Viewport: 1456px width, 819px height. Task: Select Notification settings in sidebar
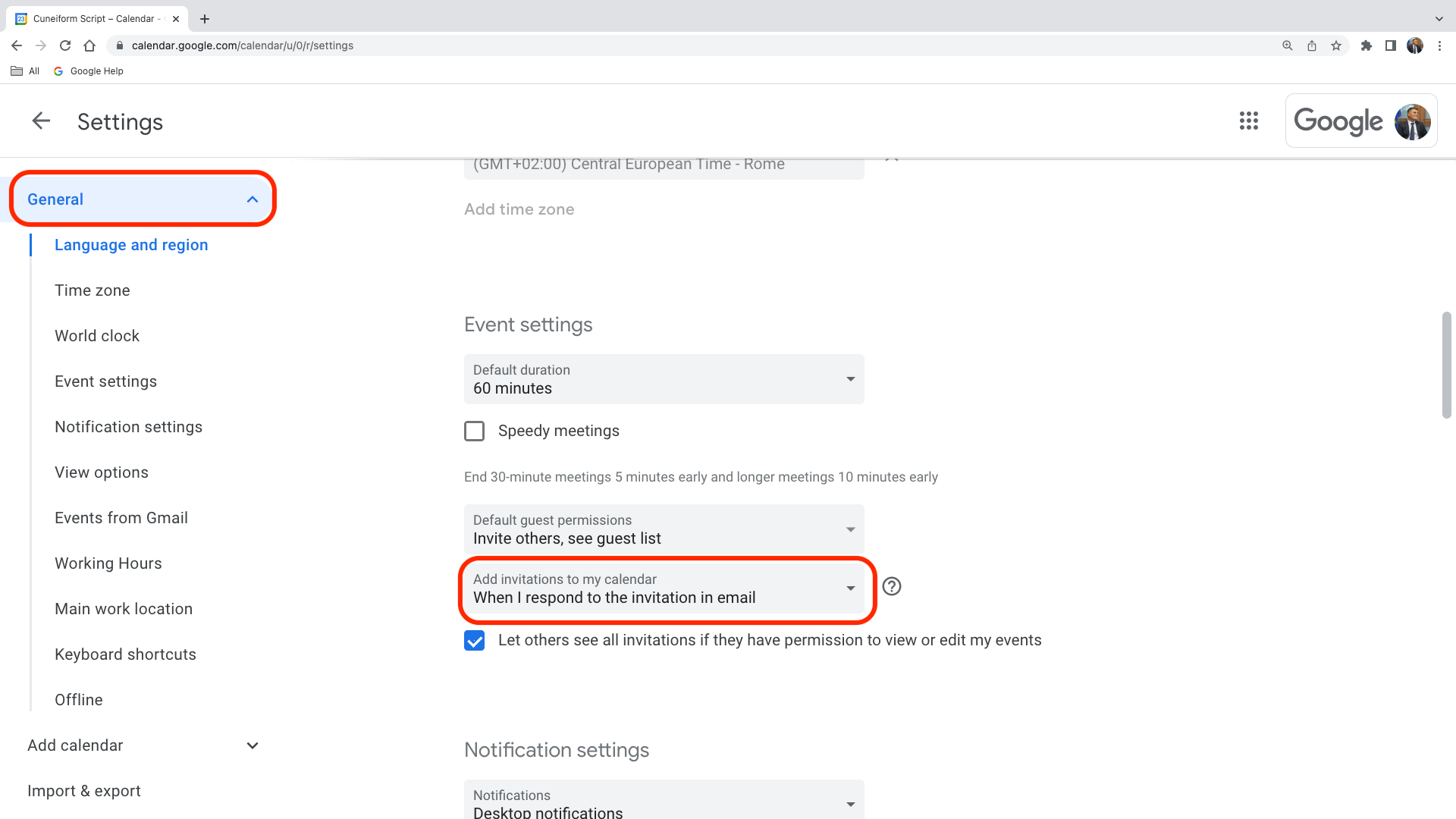point(128,427)
